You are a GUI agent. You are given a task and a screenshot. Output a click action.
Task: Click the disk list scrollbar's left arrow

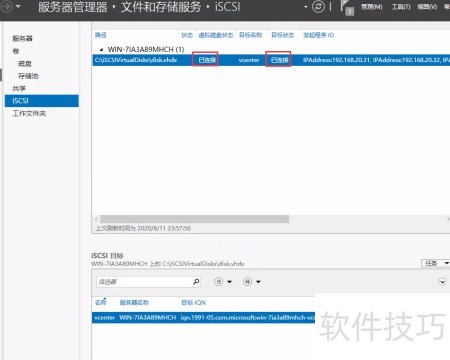click(96, 219)
